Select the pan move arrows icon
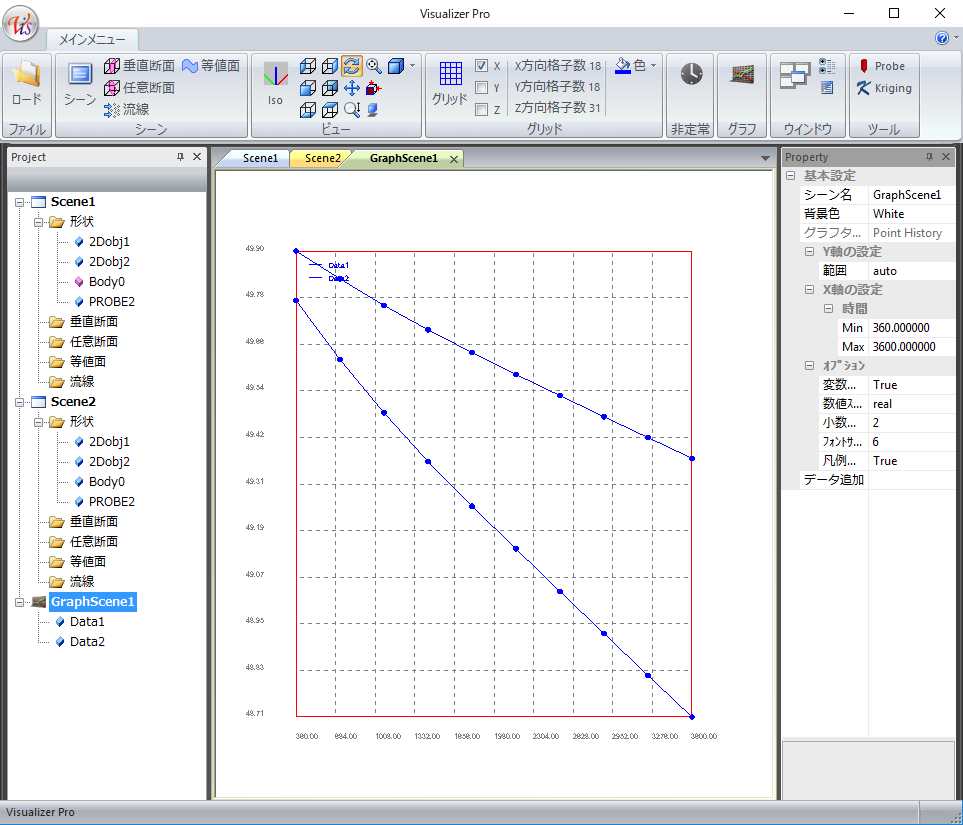 [x=351, y=88]
